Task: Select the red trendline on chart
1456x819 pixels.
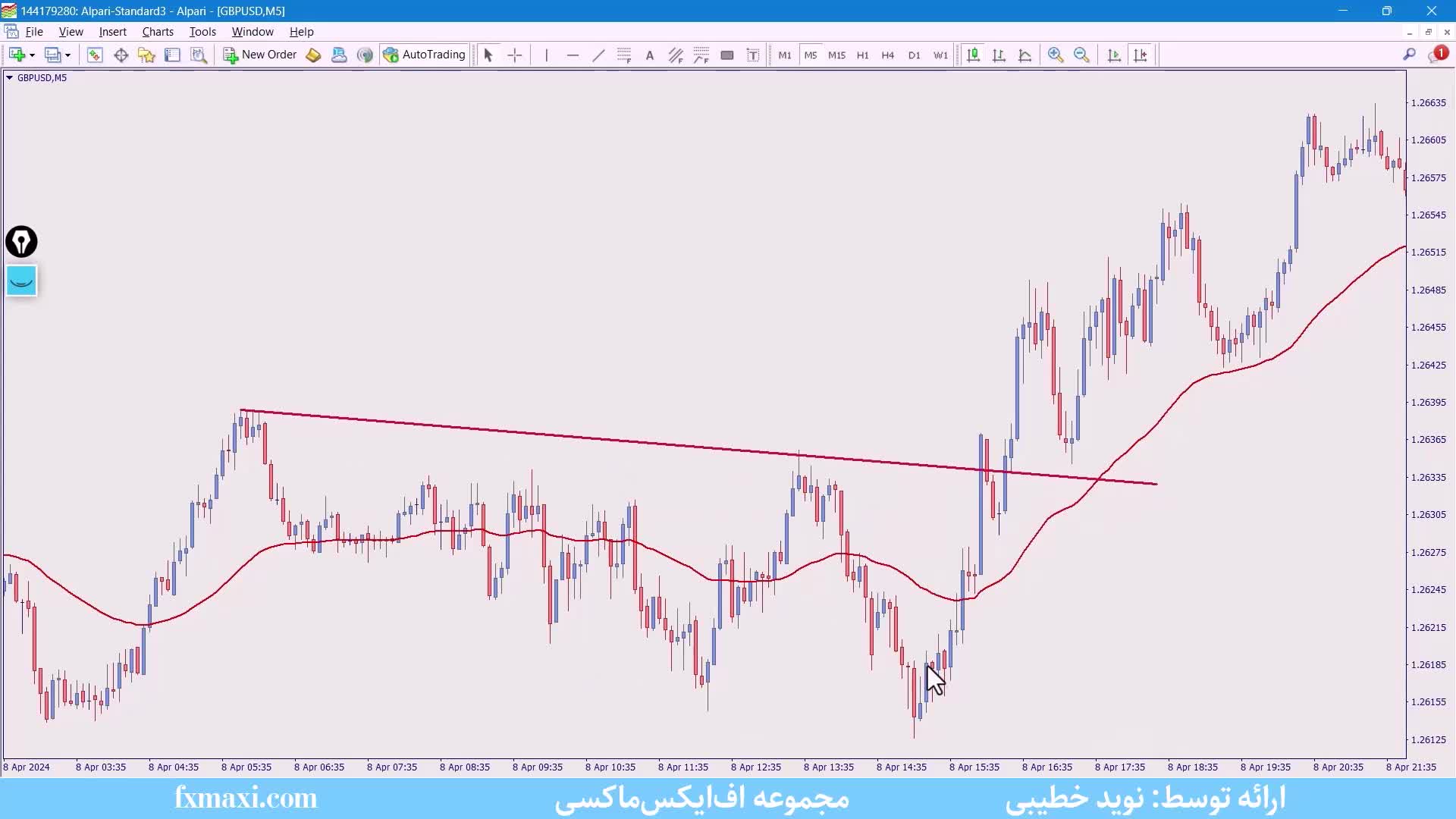Action: [607, 440]
